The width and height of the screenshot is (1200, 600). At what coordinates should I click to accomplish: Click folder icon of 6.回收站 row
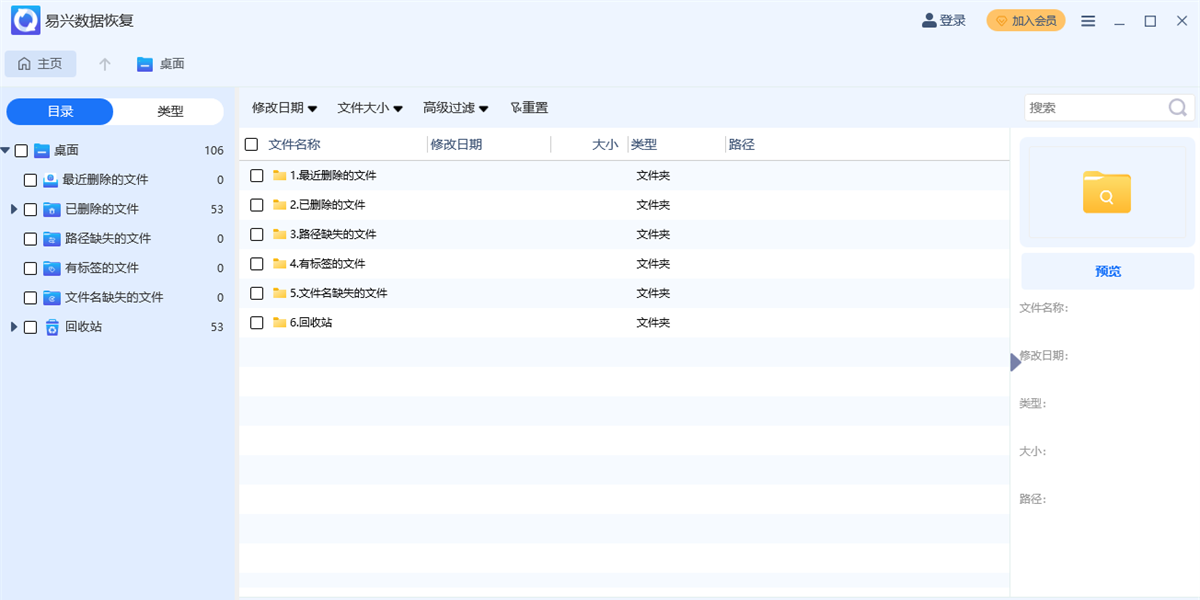[280, 322]
